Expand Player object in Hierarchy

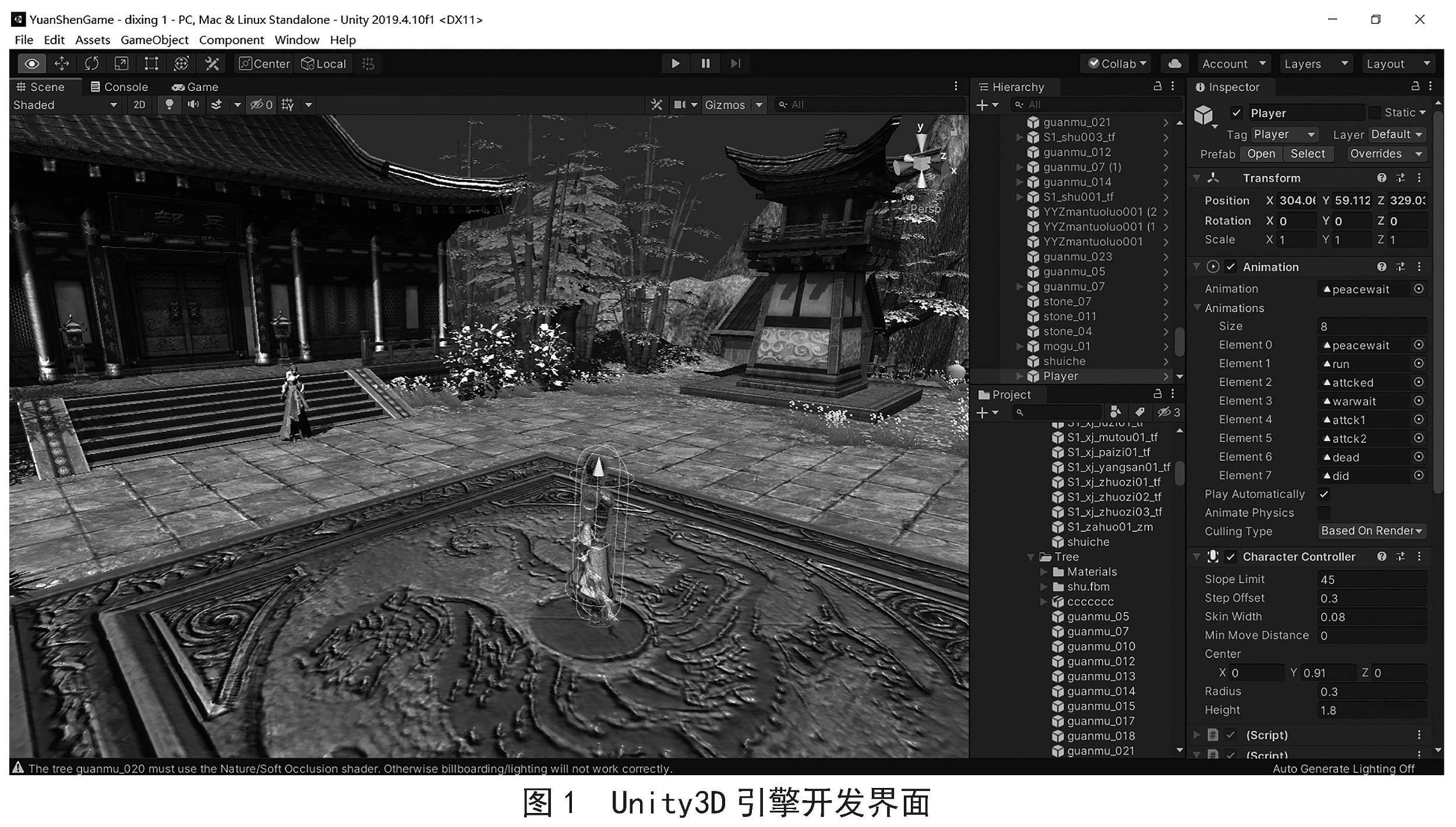pos(1019,376)
